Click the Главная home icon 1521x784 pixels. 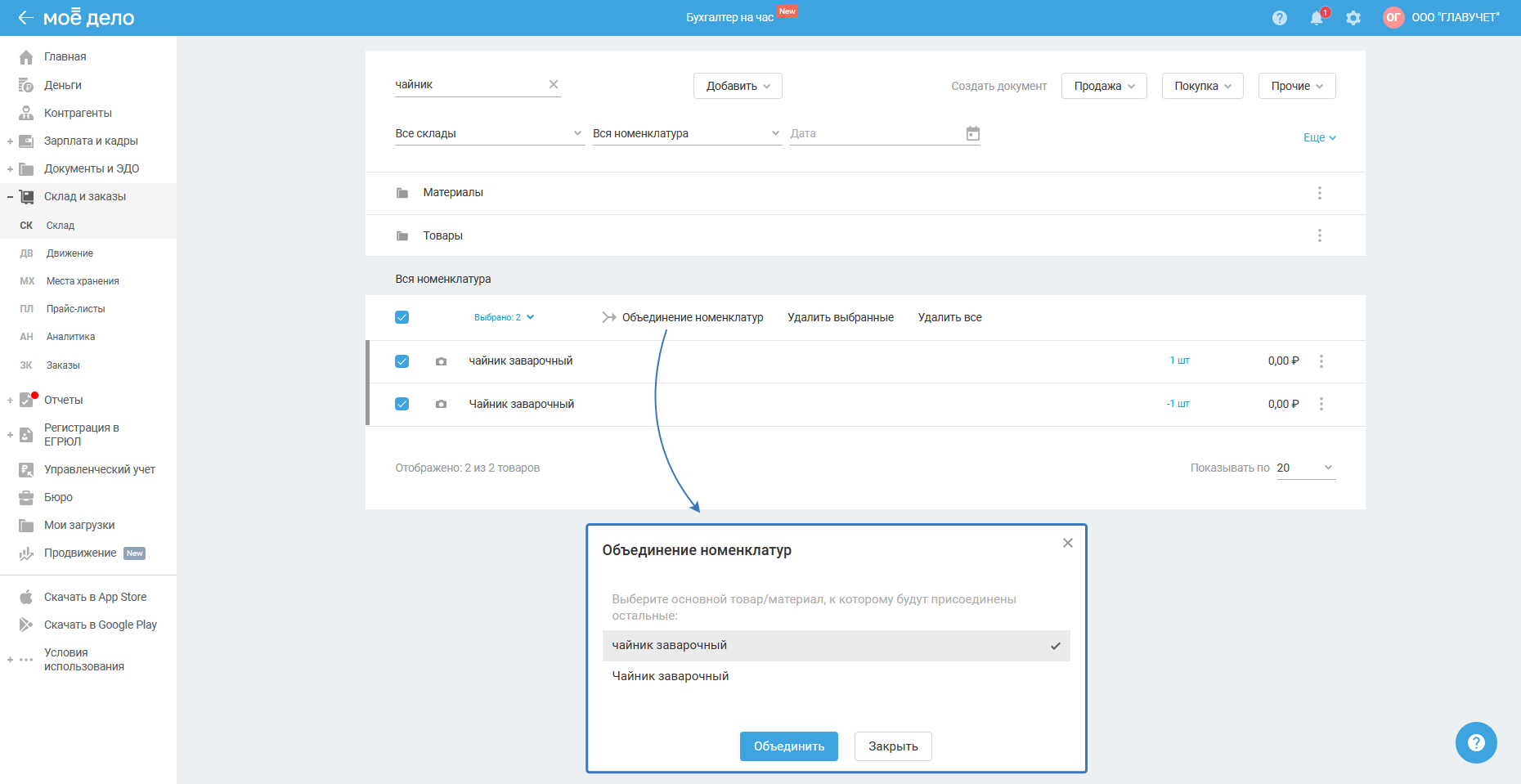pos(26,57)
